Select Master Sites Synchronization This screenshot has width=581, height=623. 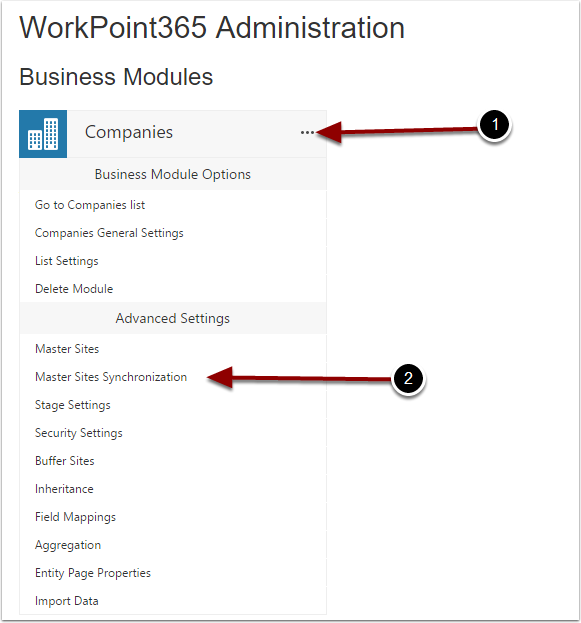[x=111, y=377]
